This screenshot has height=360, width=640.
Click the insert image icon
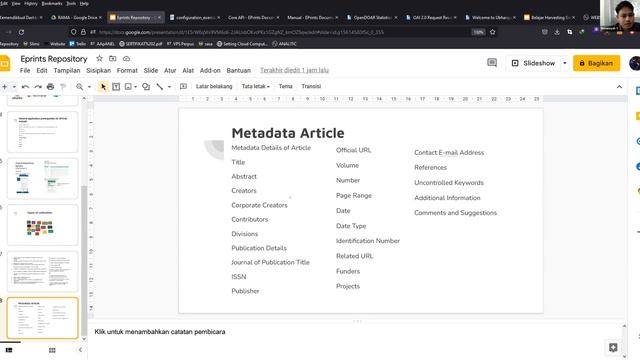click(128, 87)
